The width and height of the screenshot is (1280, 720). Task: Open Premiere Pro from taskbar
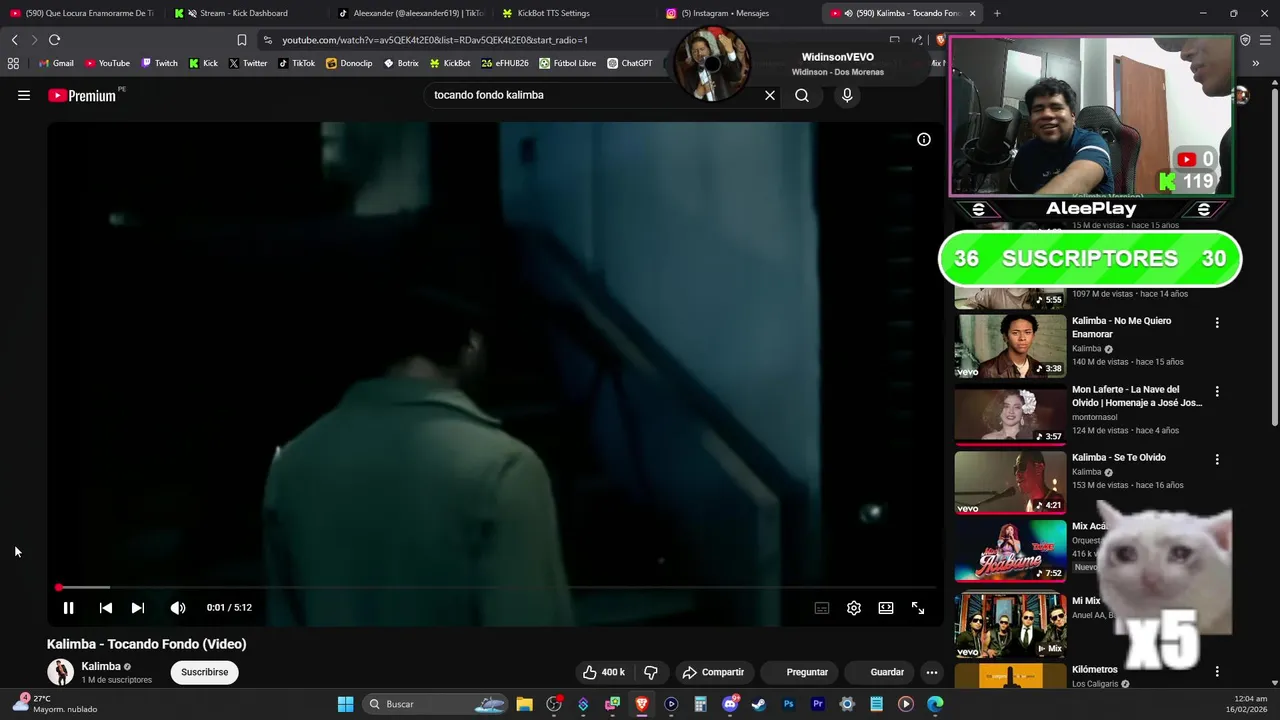coord(818,704)
